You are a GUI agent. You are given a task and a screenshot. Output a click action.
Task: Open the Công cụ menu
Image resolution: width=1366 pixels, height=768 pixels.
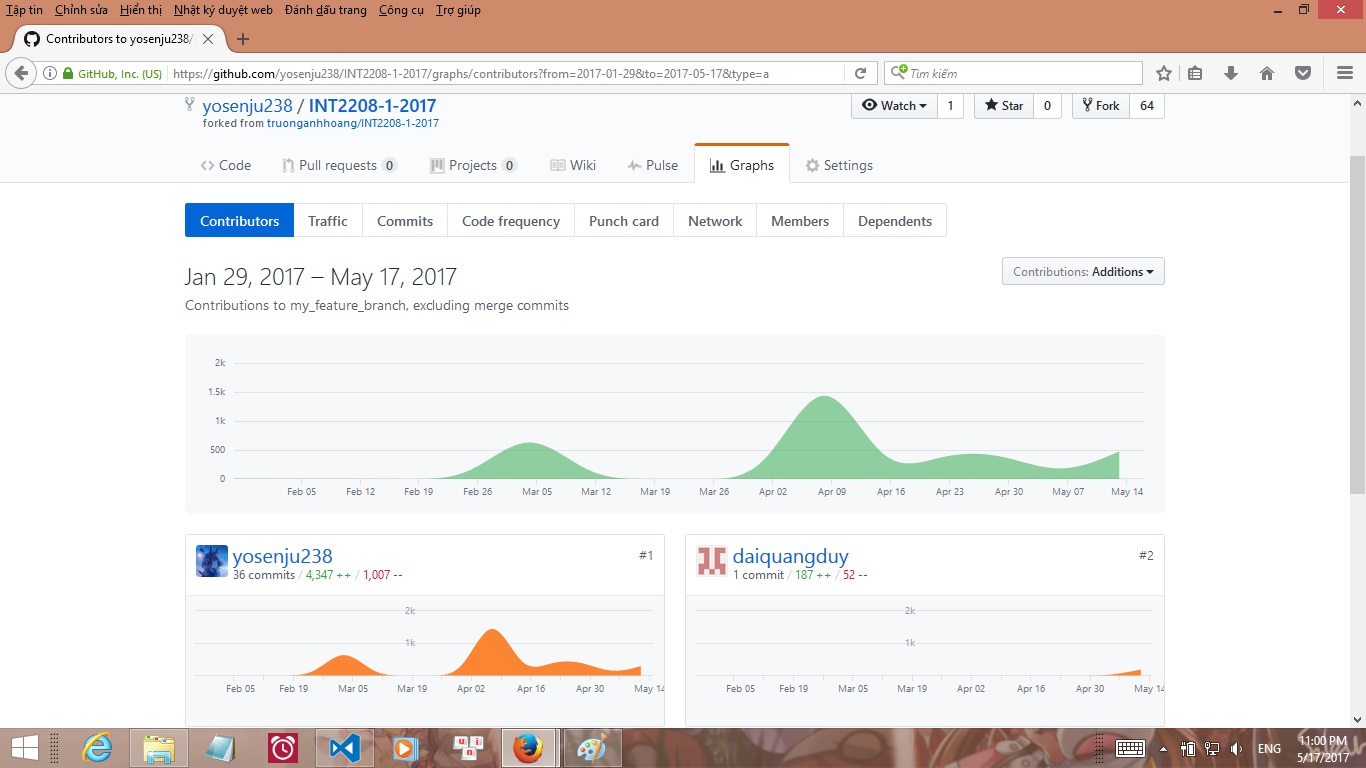[x=401, y=10]
